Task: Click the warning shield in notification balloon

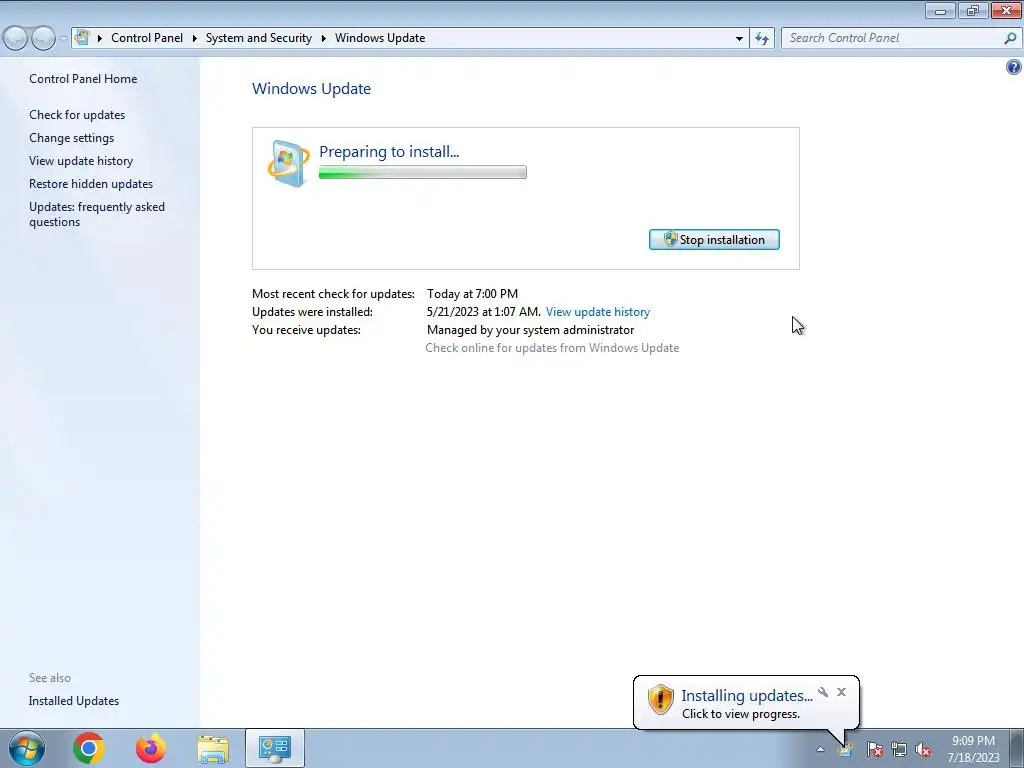Action: tap(660, 699)
